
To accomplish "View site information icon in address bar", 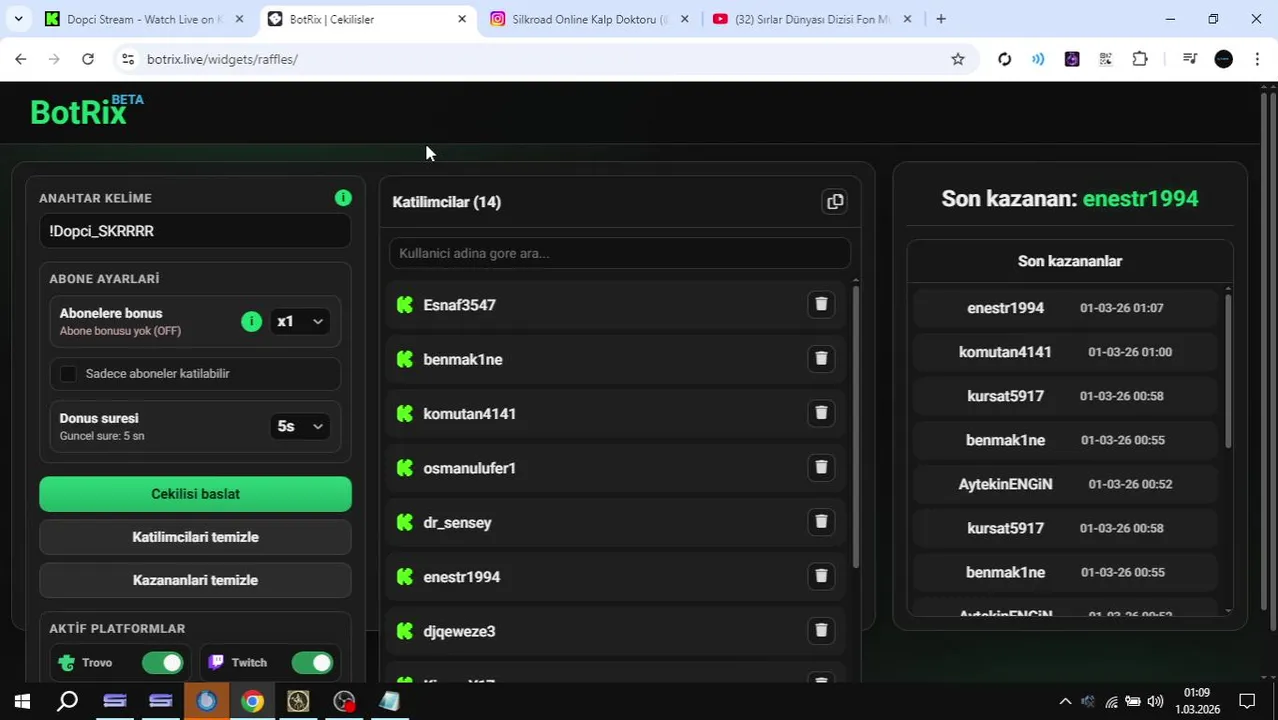I will click(x=127, y=59).
